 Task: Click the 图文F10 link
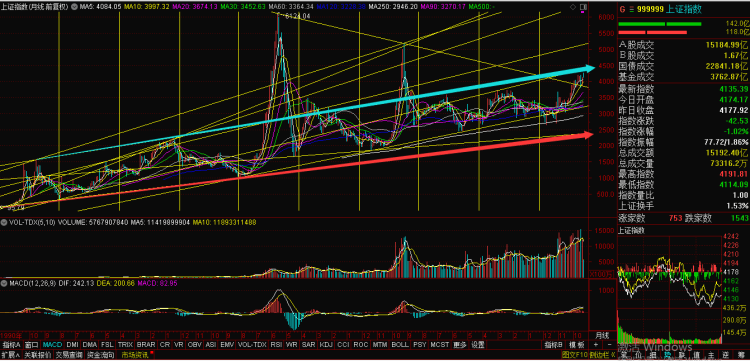click(575, 355)
